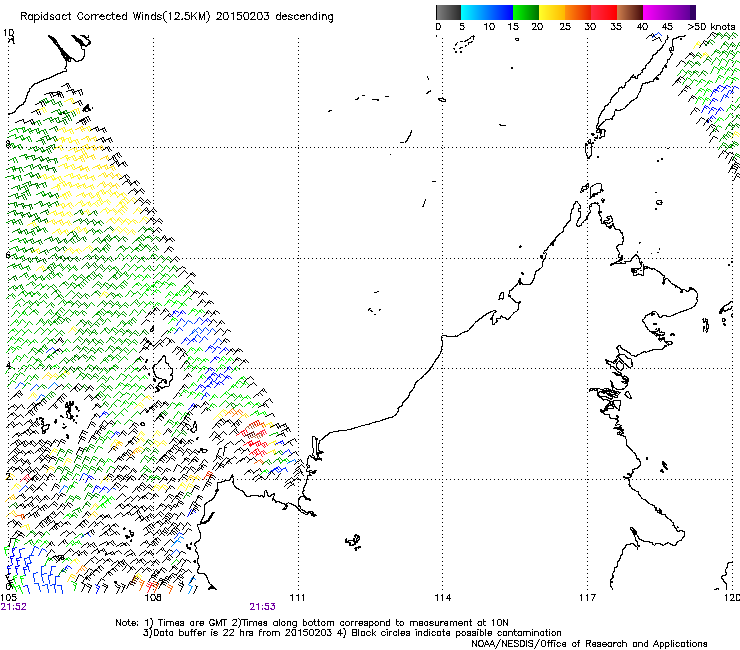Click the magenta 40-45 knots legend swatch
The width and height of the screenshot is (740, 650).
(656, 12)
